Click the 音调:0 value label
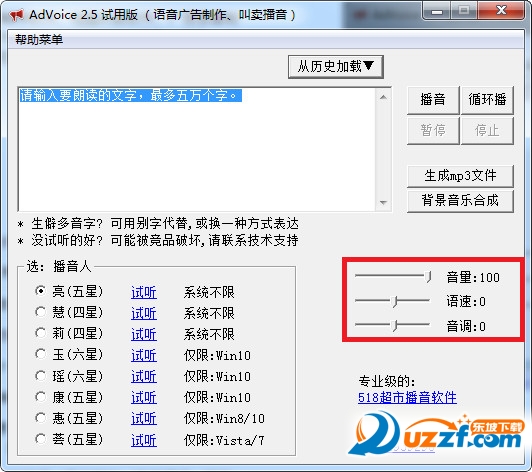Screen dimensions: 532x472 466,326
